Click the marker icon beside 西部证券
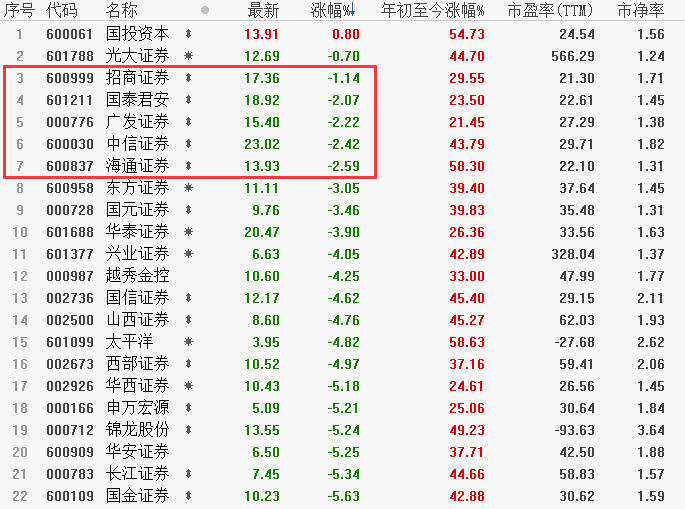 pos(188,364)
